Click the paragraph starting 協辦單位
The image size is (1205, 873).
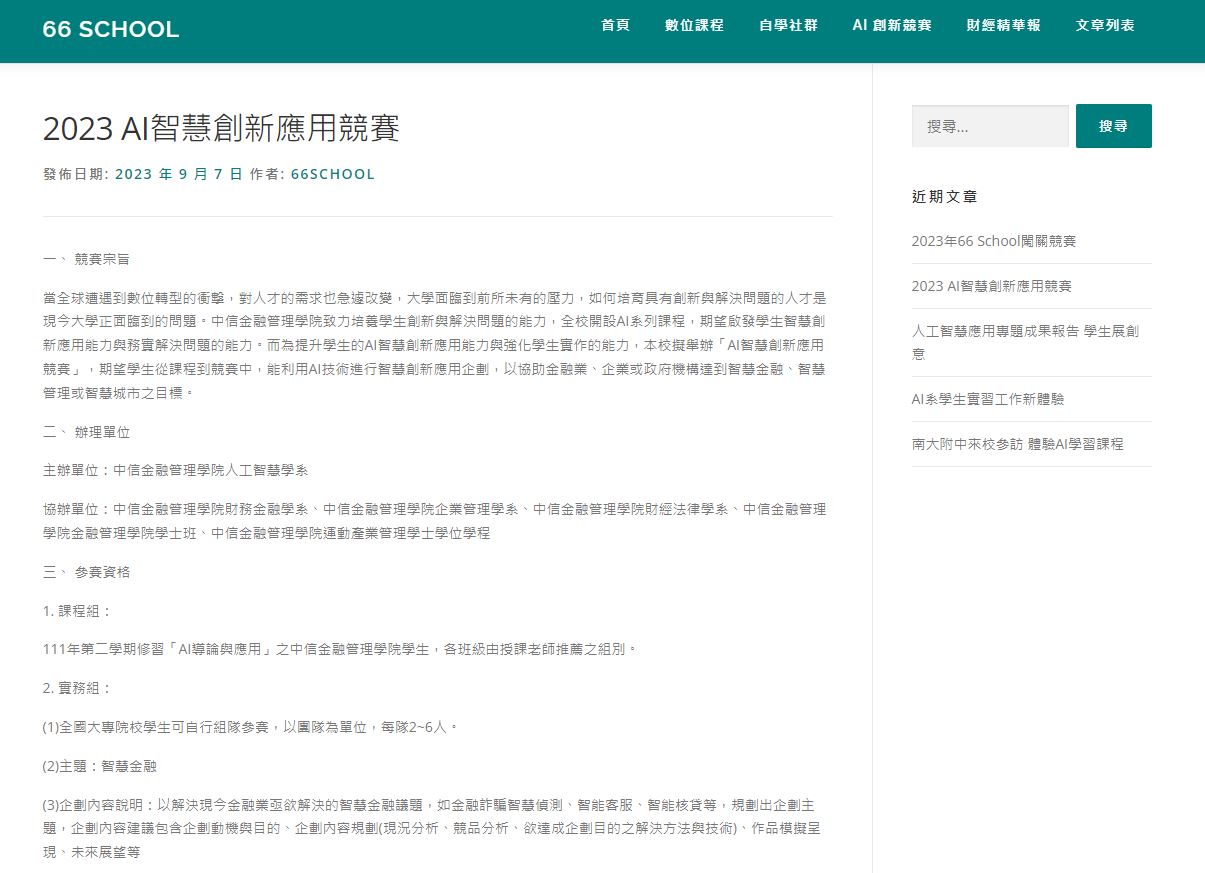pos(434,521)
